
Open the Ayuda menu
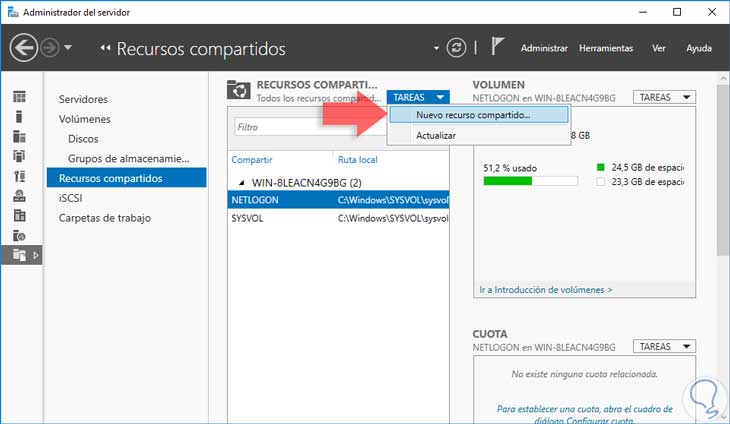click(698, 48)
